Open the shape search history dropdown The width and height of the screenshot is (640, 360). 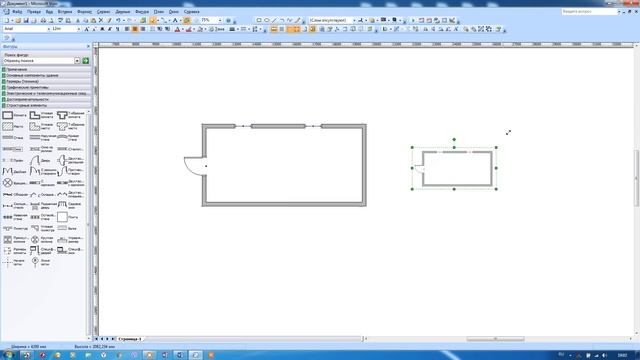pos(77,61)
